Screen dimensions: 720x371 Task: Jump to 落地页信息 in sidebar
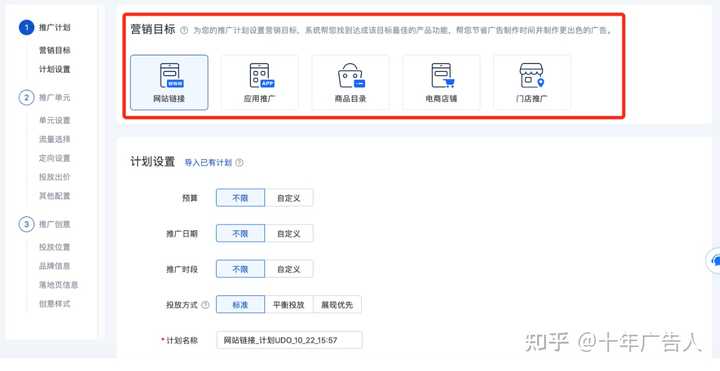(x=58, y=285)
